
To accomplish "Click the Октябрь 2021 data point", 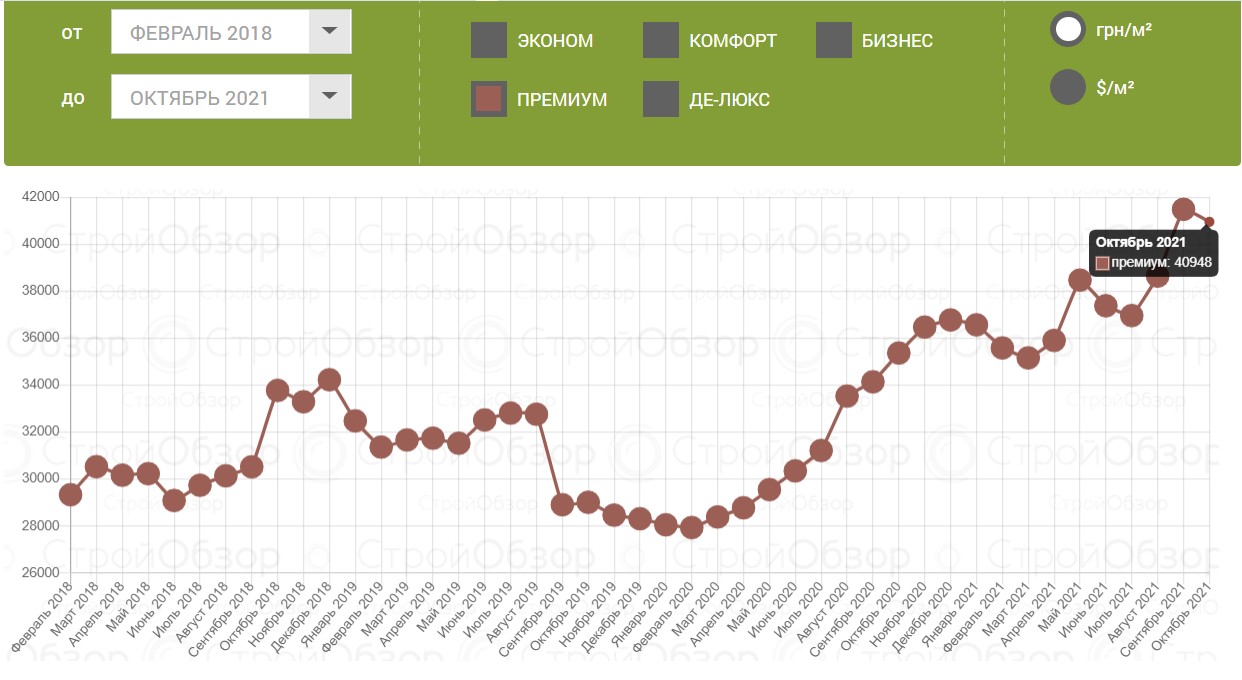I will point(1209,222).
